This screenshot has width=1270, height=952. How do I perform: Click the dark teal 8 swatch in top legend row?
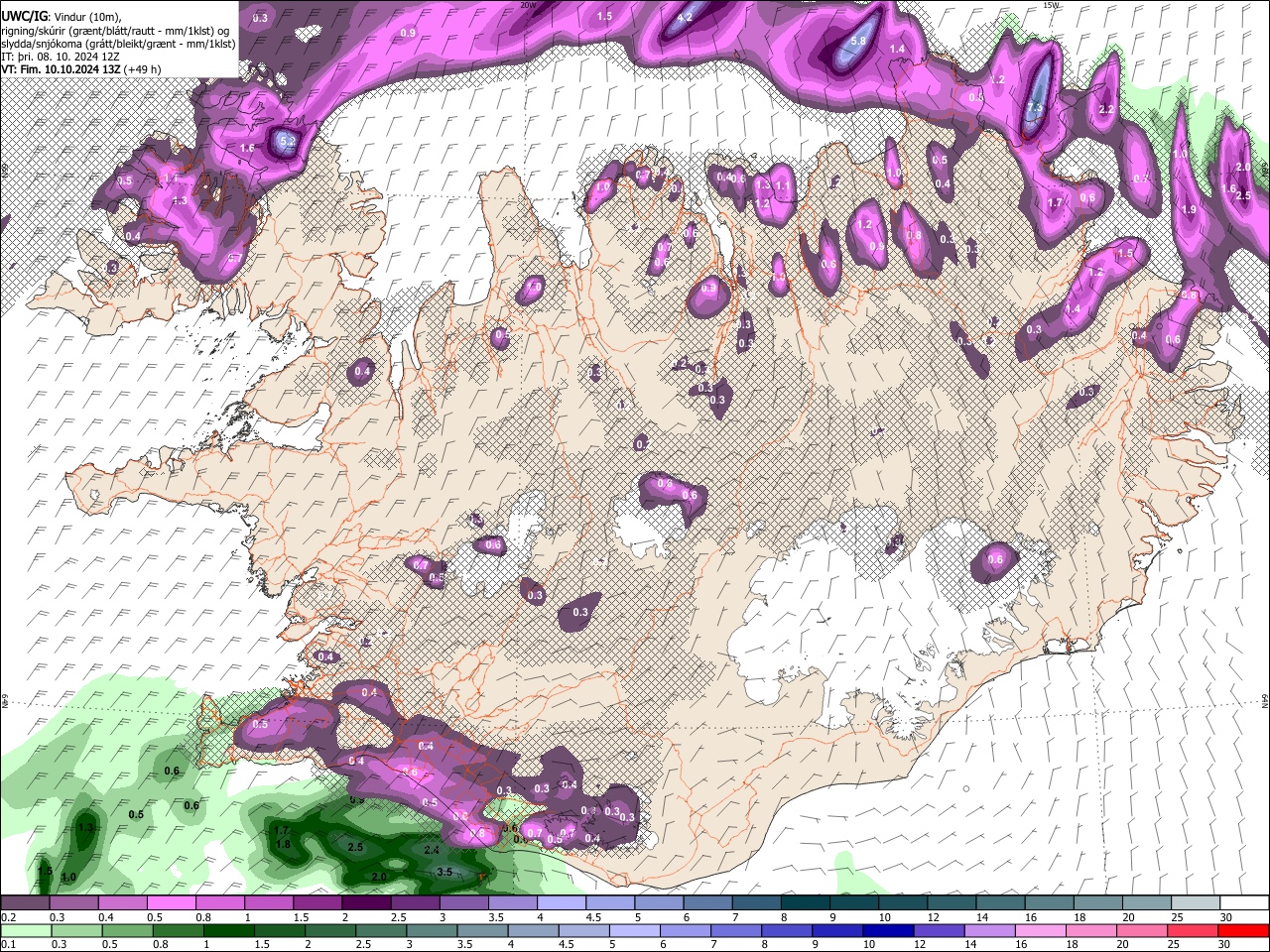pyautogui.click(x=806, y=903)
